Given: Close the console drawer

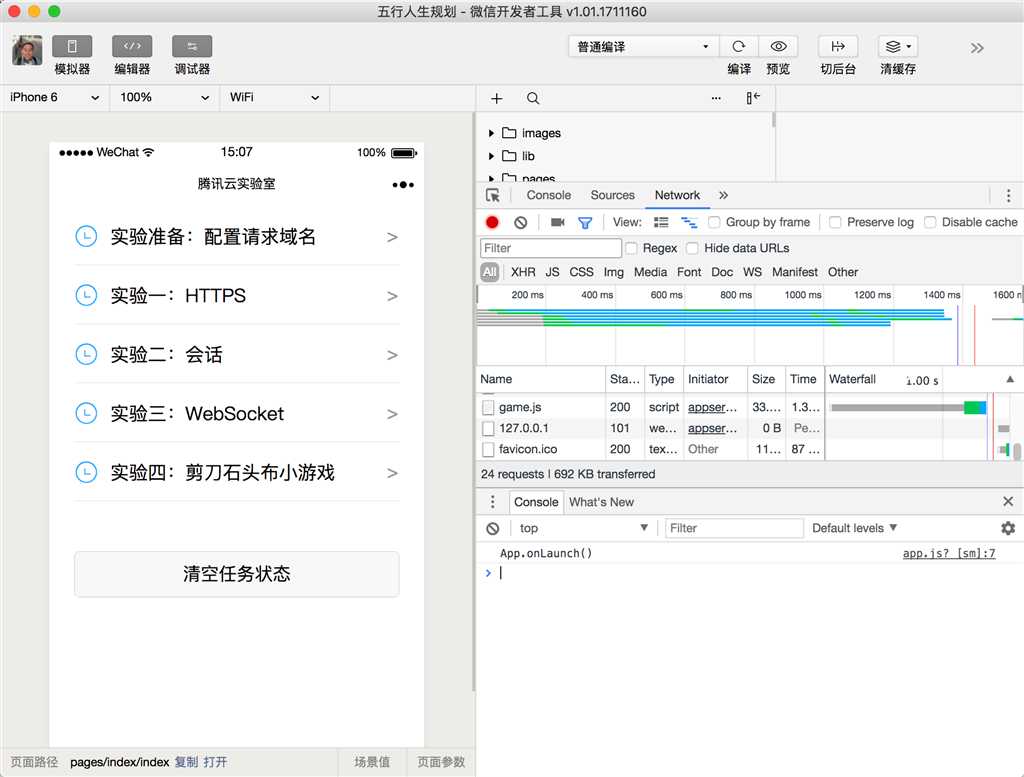Looking at the screenshot, I should (x=1008, y=501).
